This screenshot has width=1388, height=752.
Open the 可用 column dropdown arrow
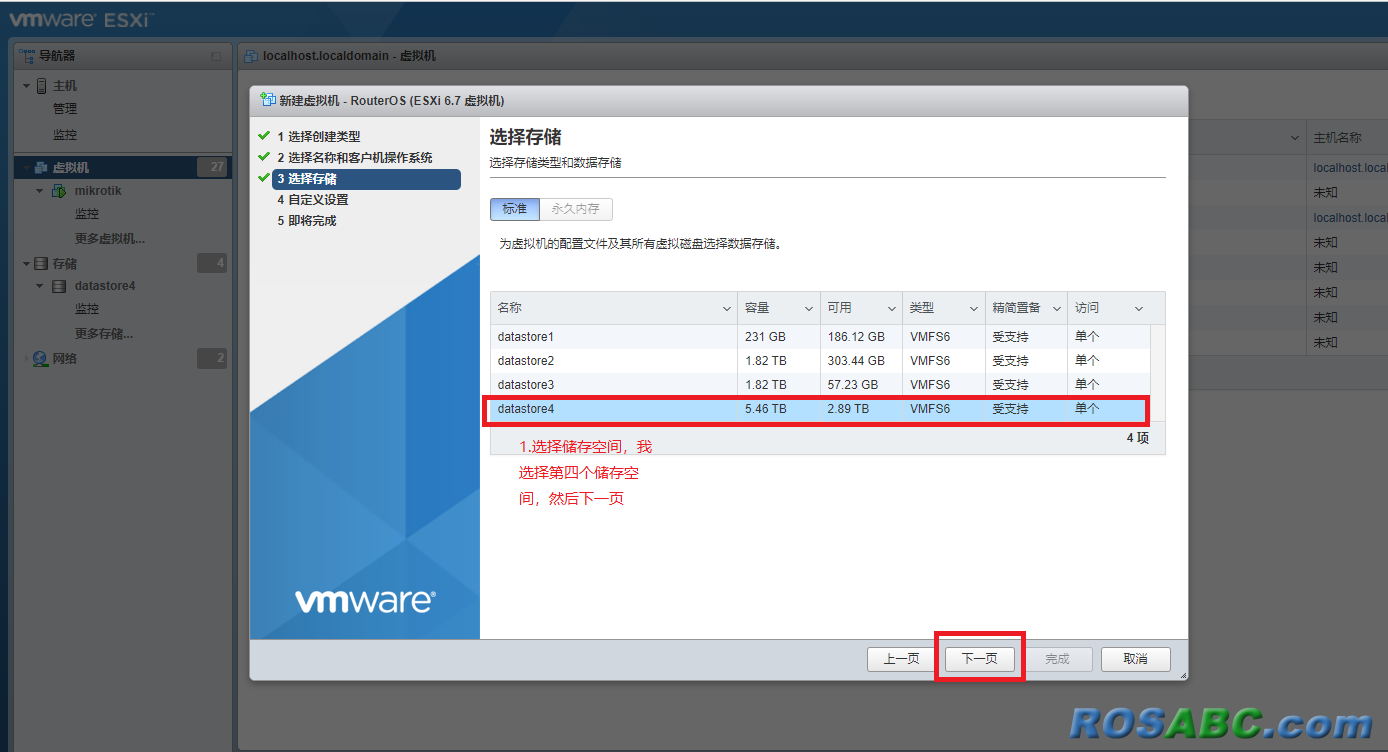[890, 309]
